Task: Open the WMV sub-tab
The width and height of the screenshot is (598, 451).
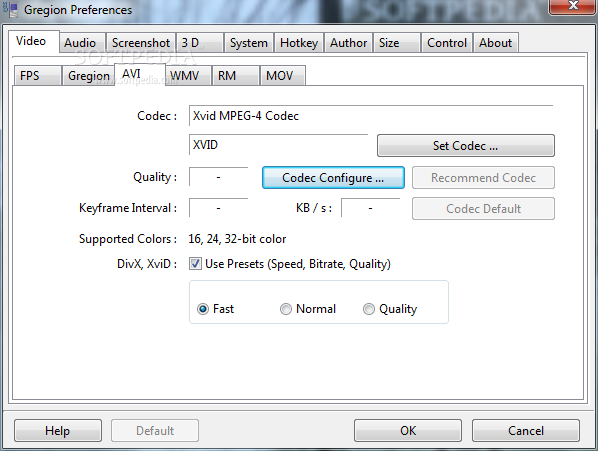Action: click(188, 75)
